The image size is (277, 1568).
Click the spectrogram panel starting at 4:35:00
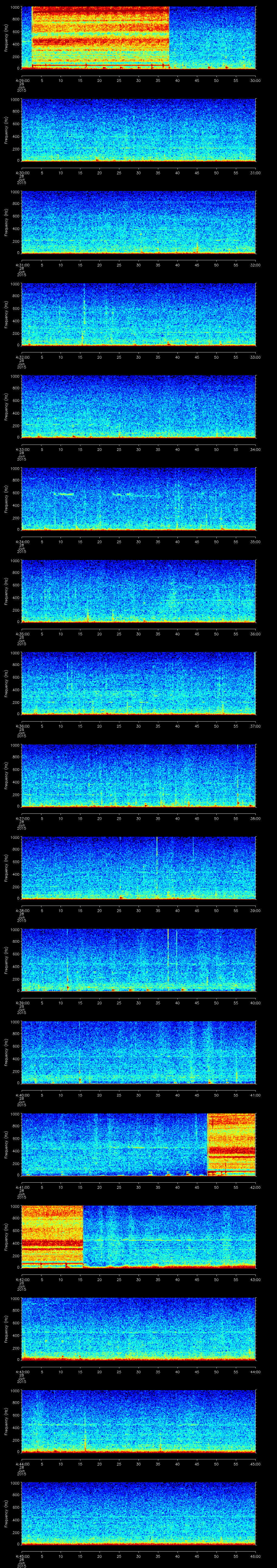pyautogui.click(x=139, y=591)
